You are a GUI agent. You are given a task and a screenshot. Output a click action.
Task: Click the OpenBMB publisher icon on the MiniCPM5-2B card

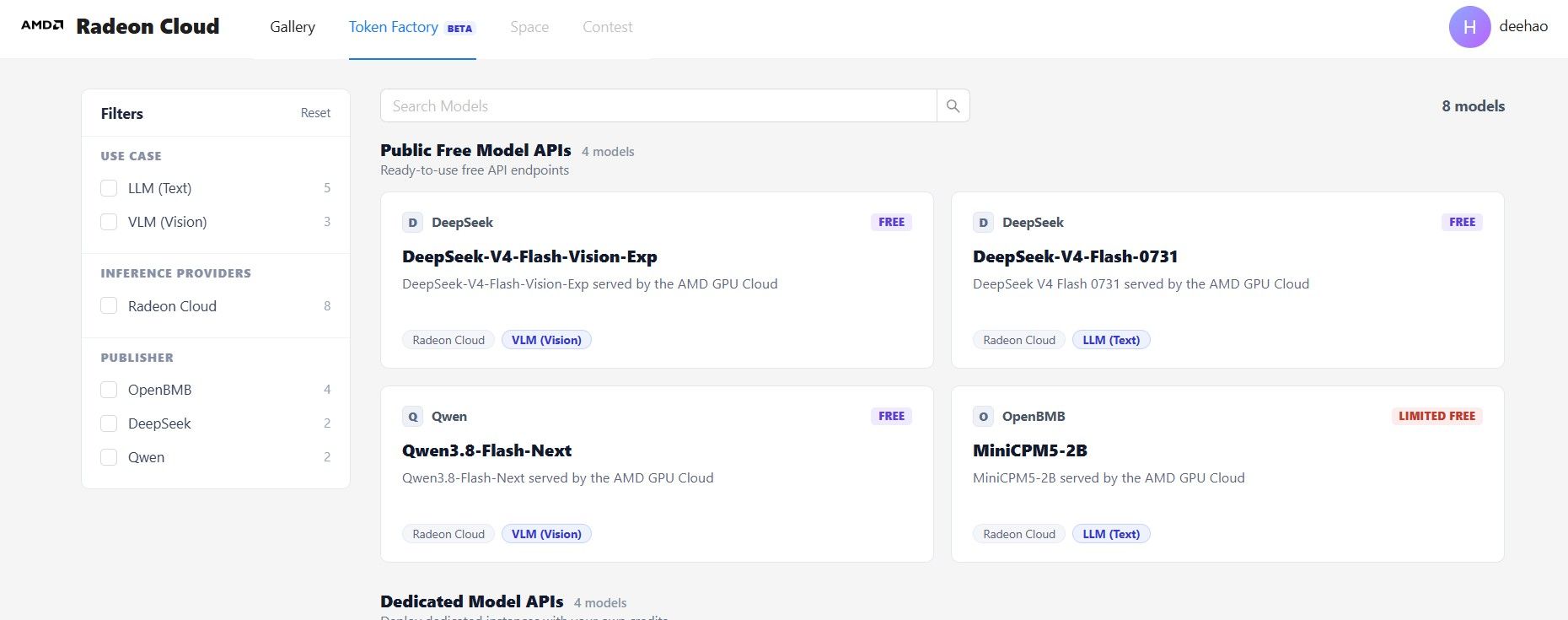click(983, 417)
